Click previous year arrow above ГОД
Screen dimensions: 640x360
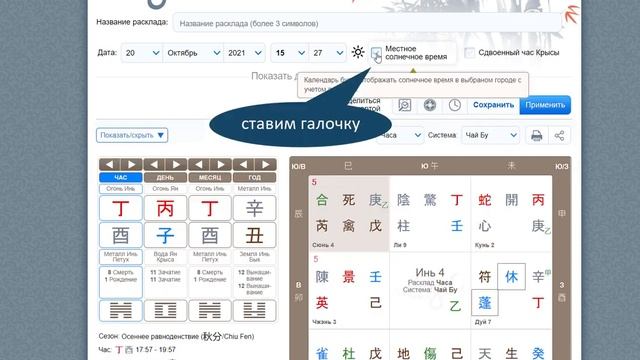click(x=244, y=164)
